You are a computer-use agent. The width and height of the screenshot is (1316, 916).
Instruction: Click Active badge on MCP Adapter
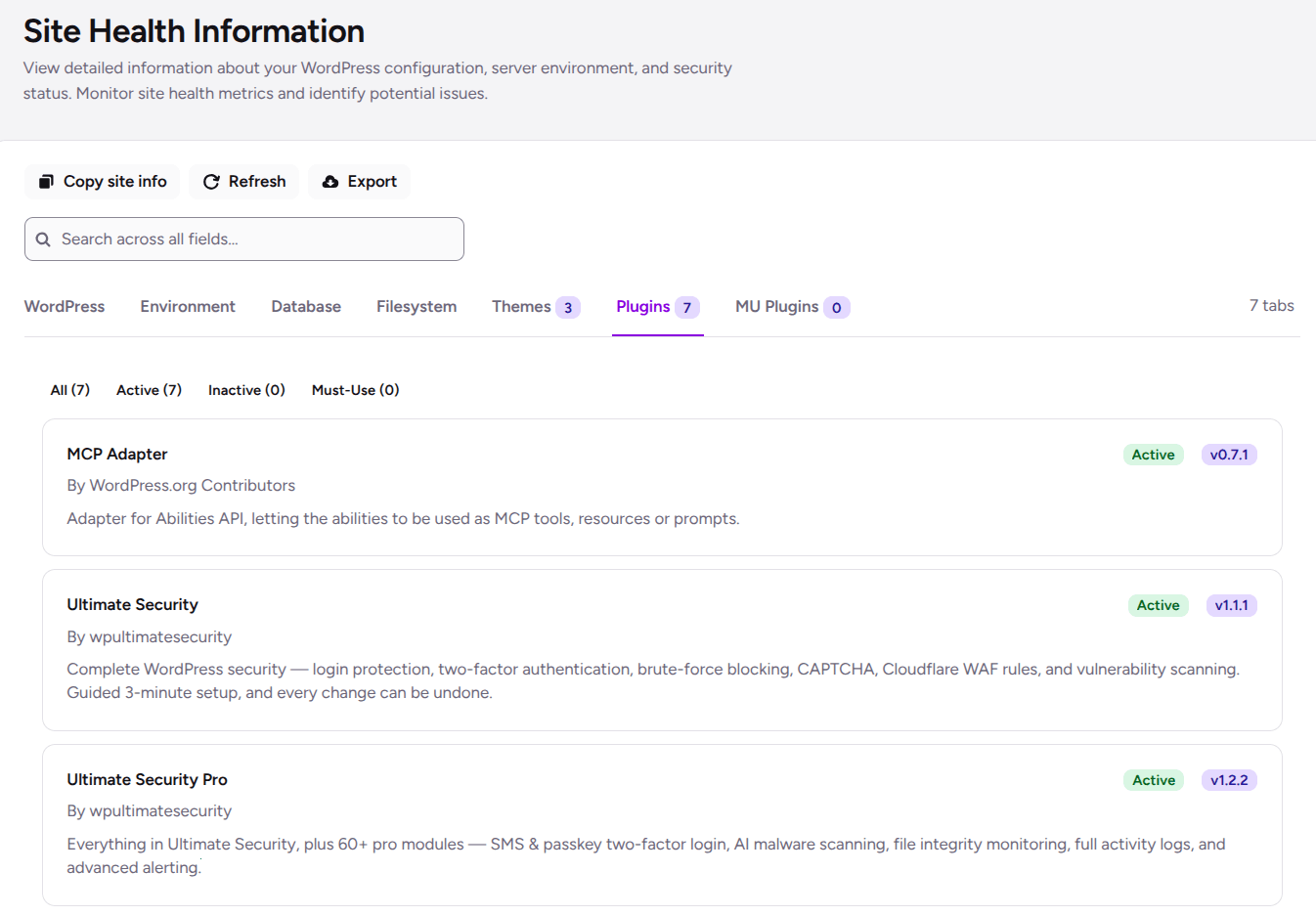[x=1154, y=455]
